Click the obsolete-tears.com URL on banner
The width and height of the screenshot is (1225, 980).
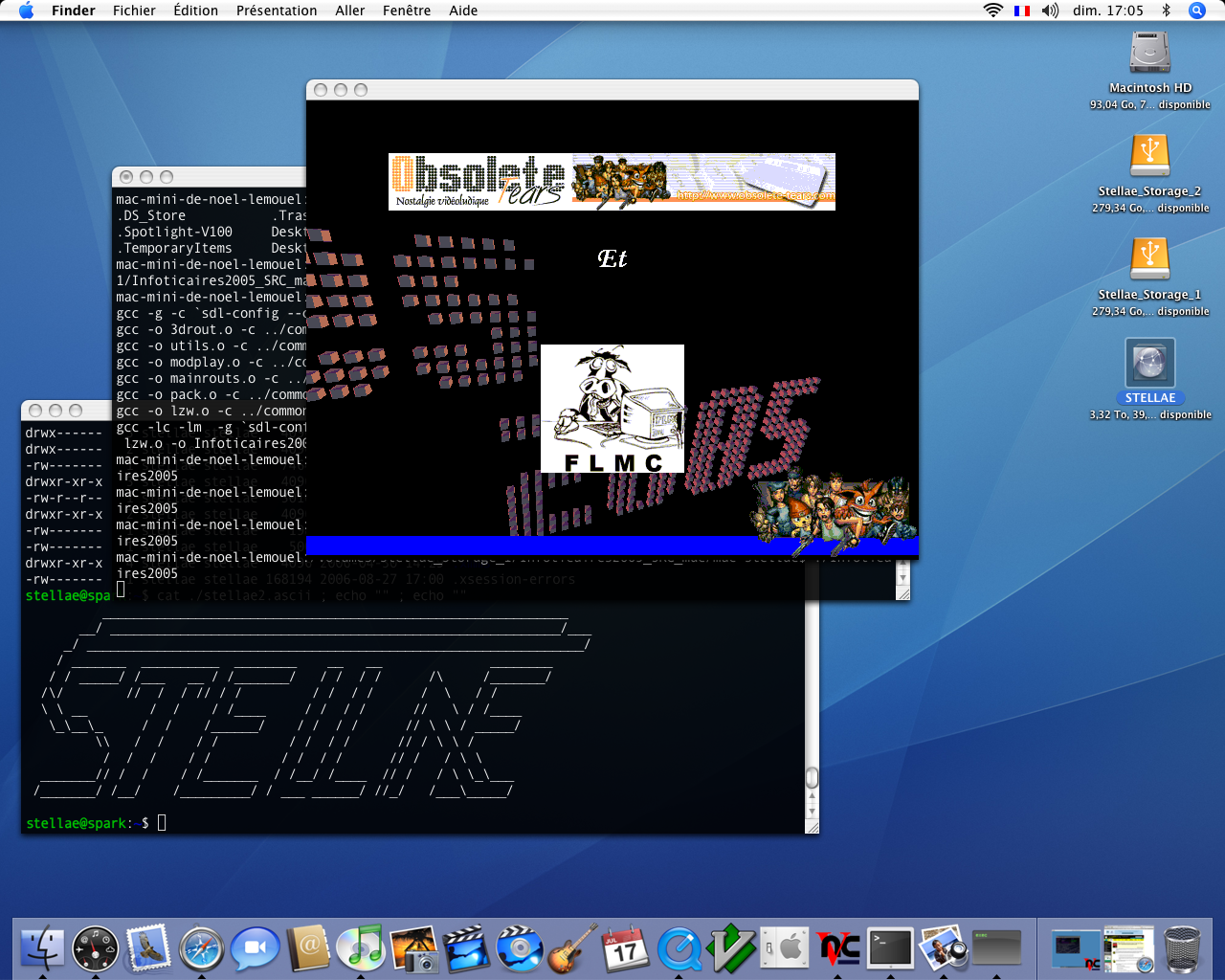pos(756,195)
